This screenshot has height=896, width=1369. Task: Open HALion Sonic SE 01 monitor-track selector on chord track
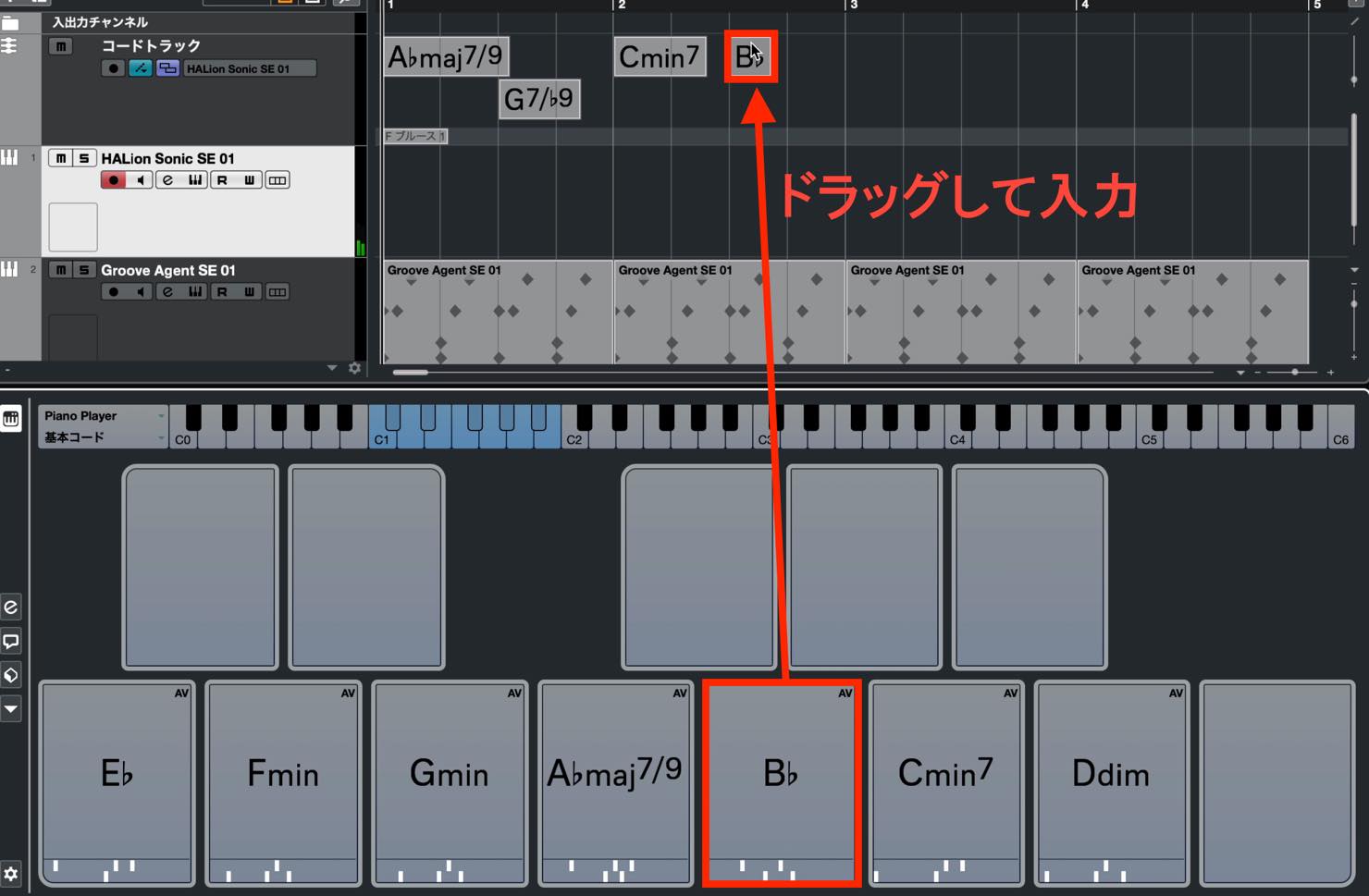[x=250, y=68]
